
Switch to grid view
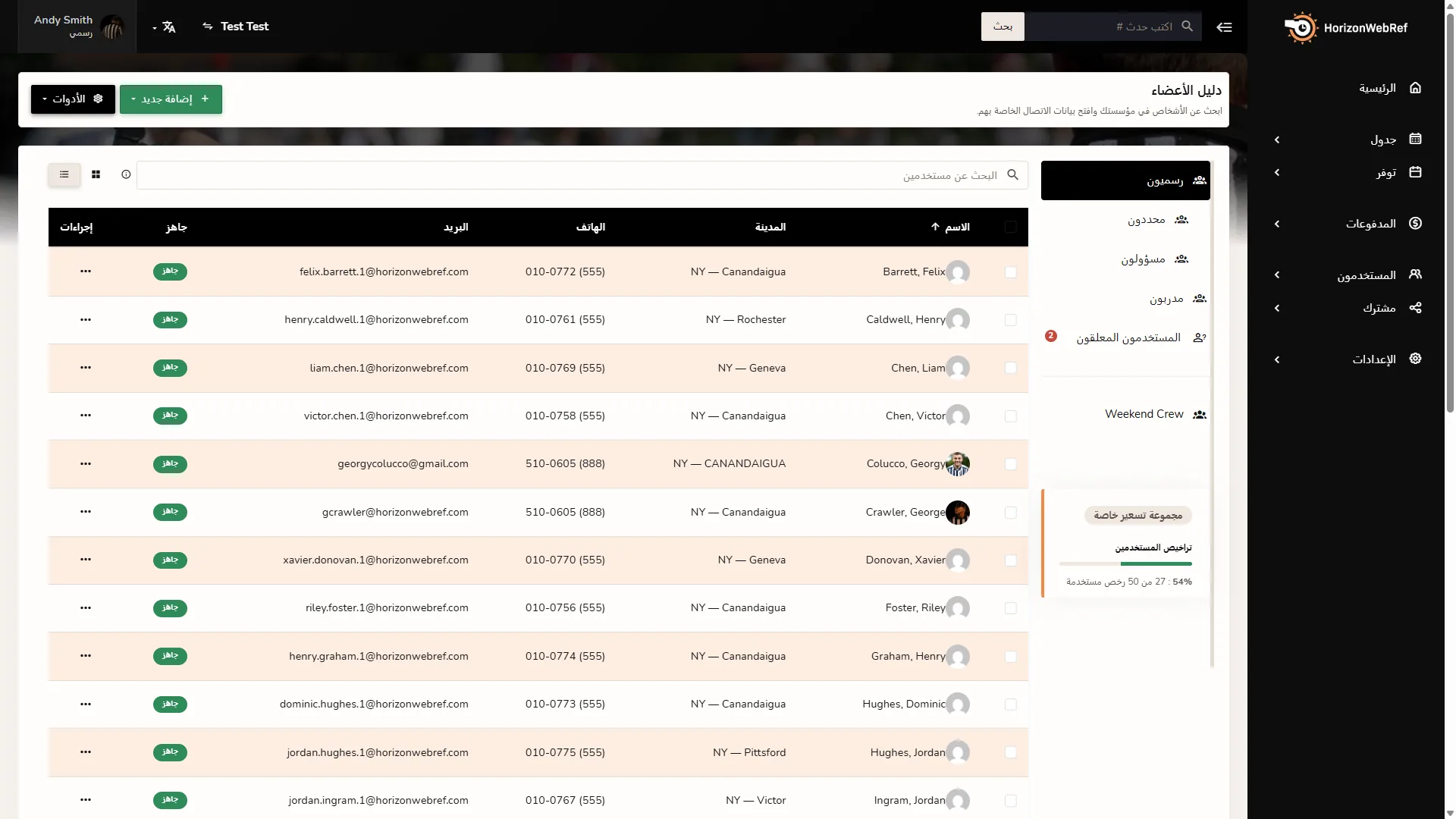[x=96, y=174]
